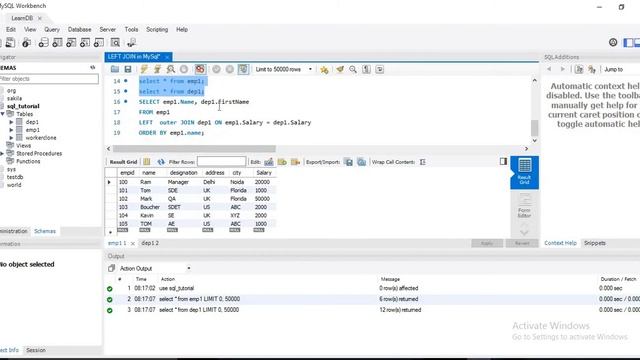The image size is (640, 360).
Task: Open the Query menu
Action: pos(52,29)
